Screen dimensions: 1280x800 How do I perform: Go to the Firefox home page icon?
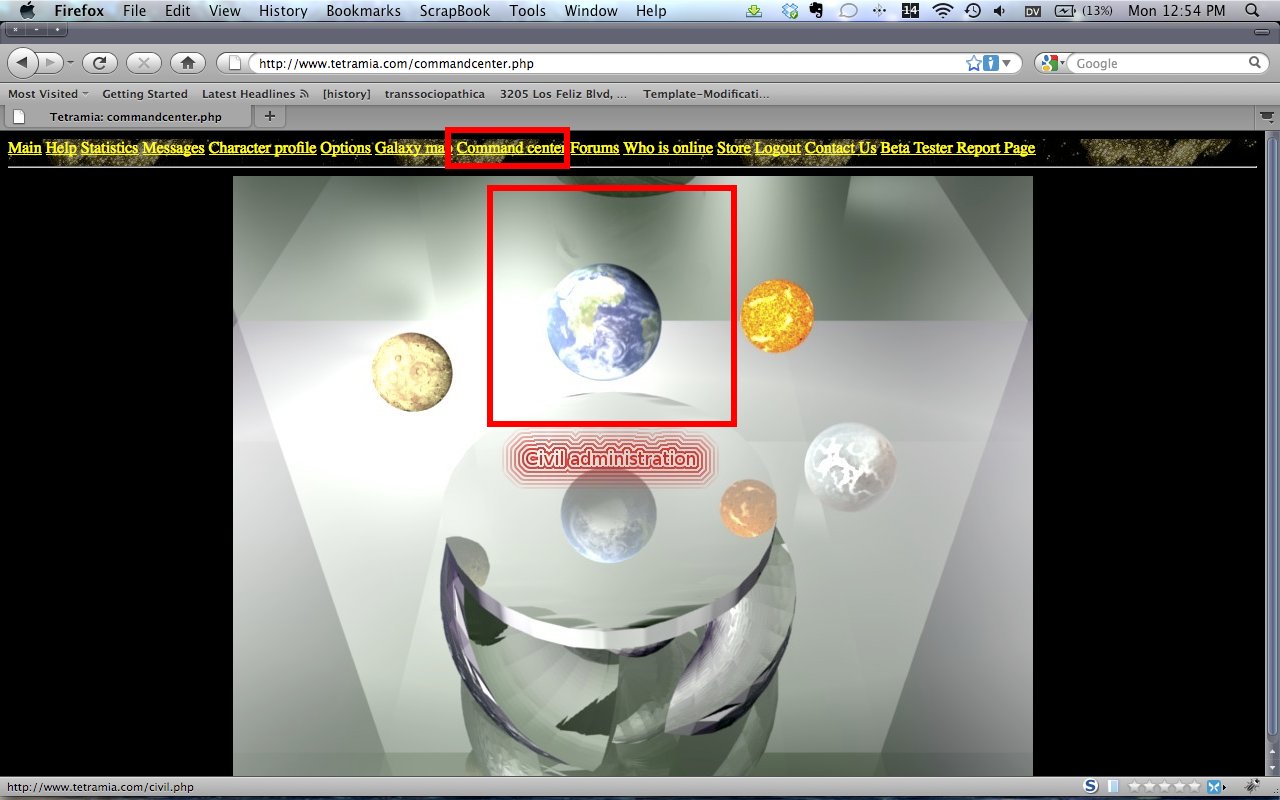(187, 63)
